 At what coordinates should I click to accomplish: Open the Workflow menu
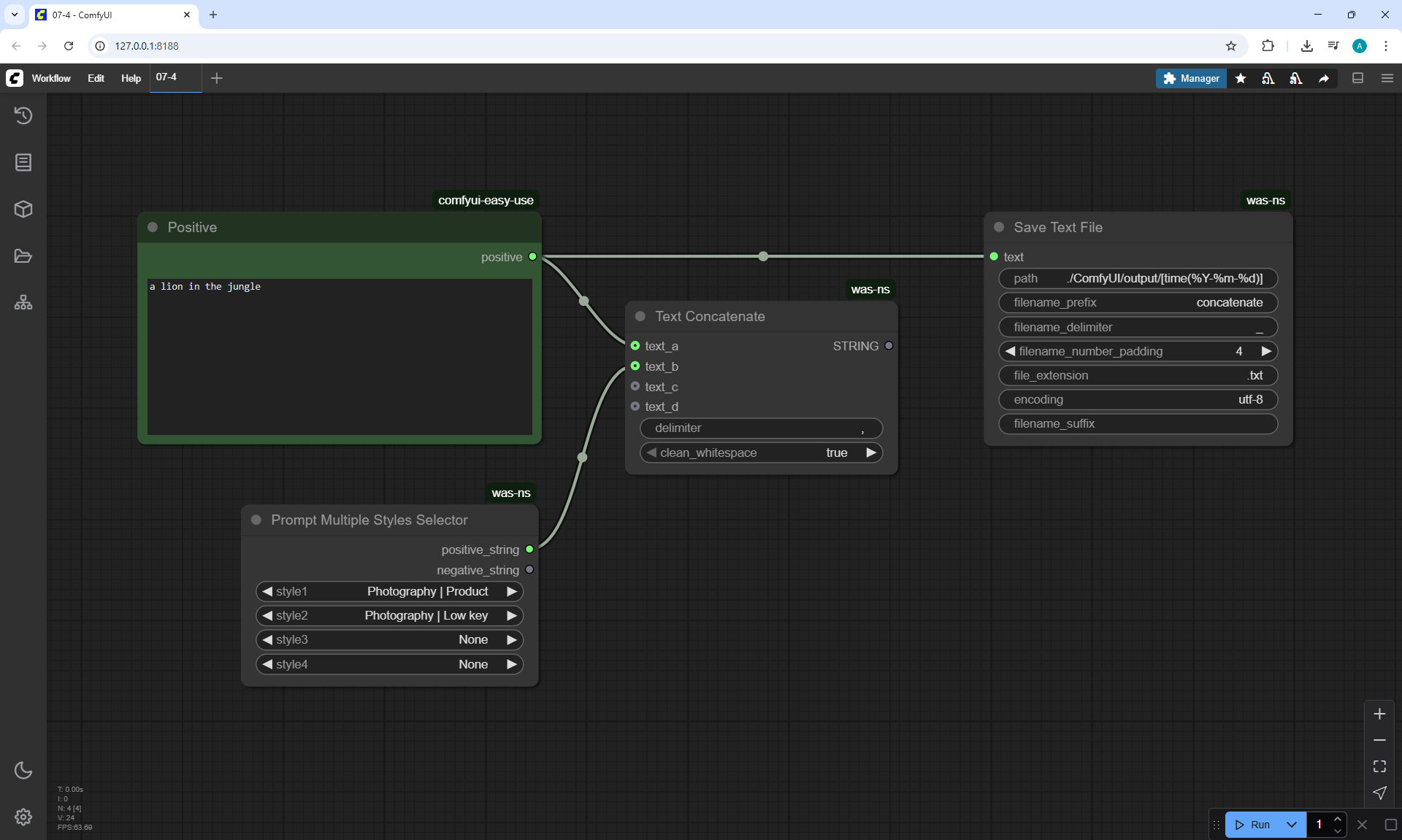[51, 78]
